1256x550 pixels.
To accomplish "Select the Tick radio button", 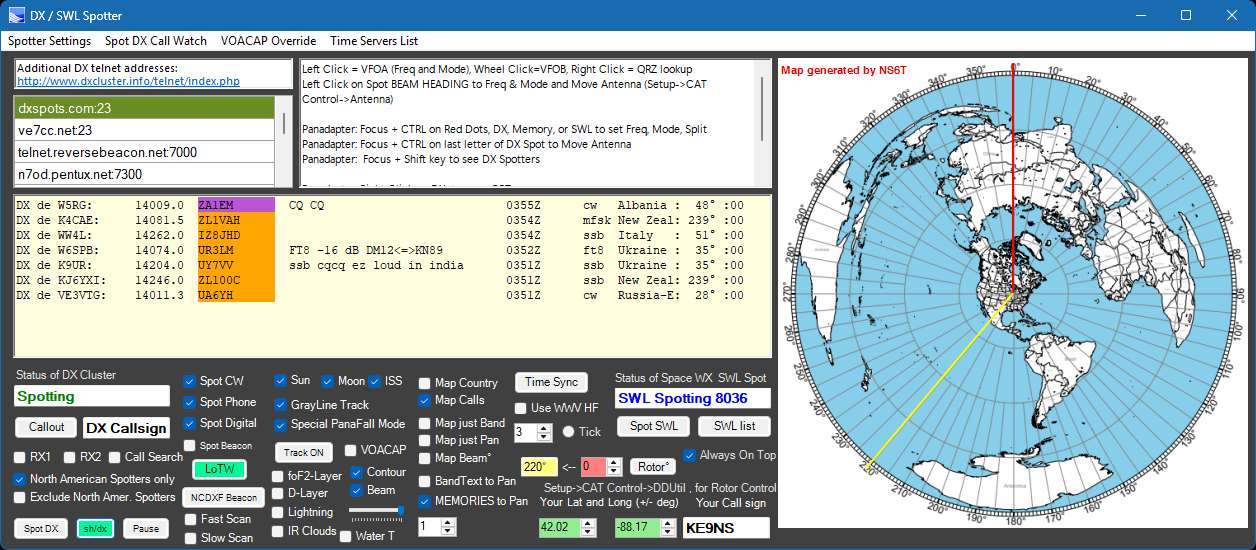I will pos(568,432).
